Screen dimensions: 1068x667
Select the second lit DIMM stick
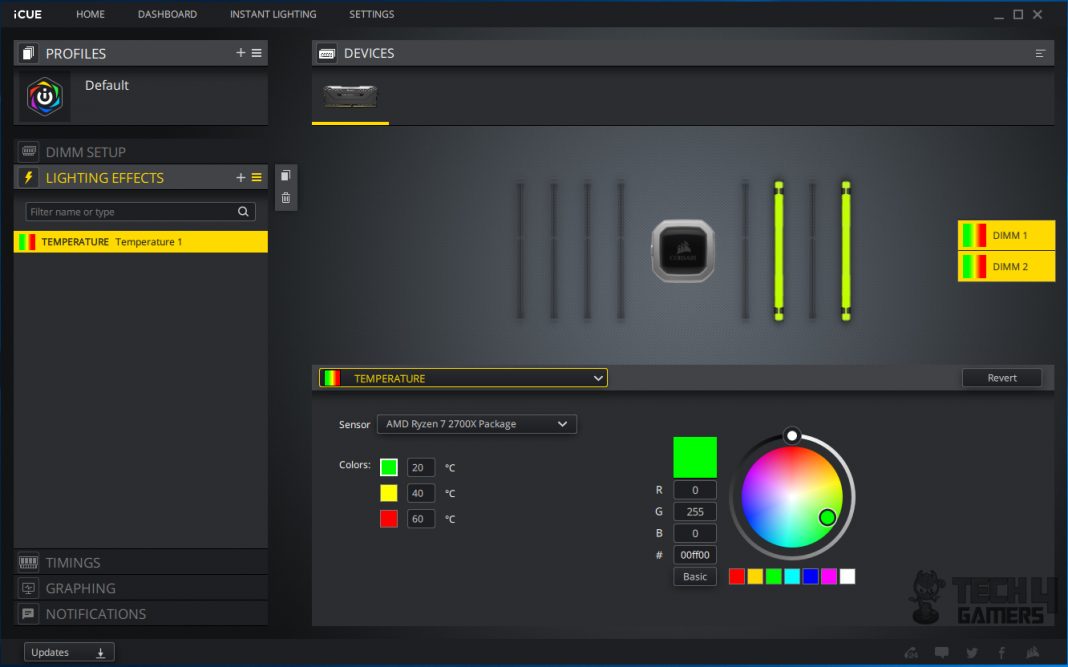[x=845, y=251]
